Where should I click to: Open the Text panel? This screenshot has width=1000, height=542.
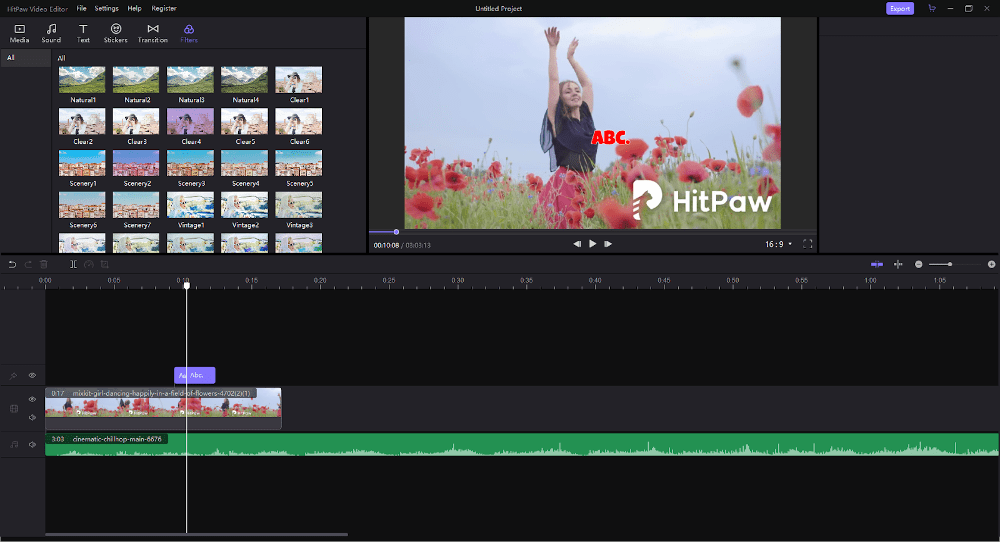[x=83, y=33]
